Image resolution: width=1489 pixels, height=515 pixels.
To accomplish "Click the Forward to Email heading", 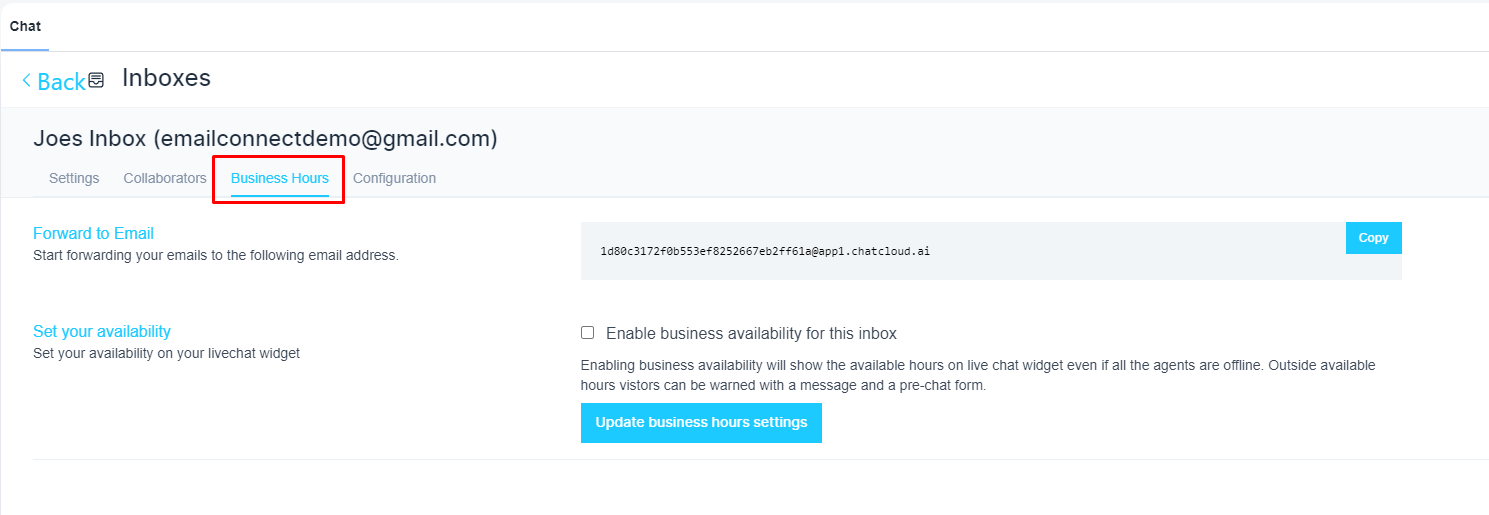I will click(93, 233).
